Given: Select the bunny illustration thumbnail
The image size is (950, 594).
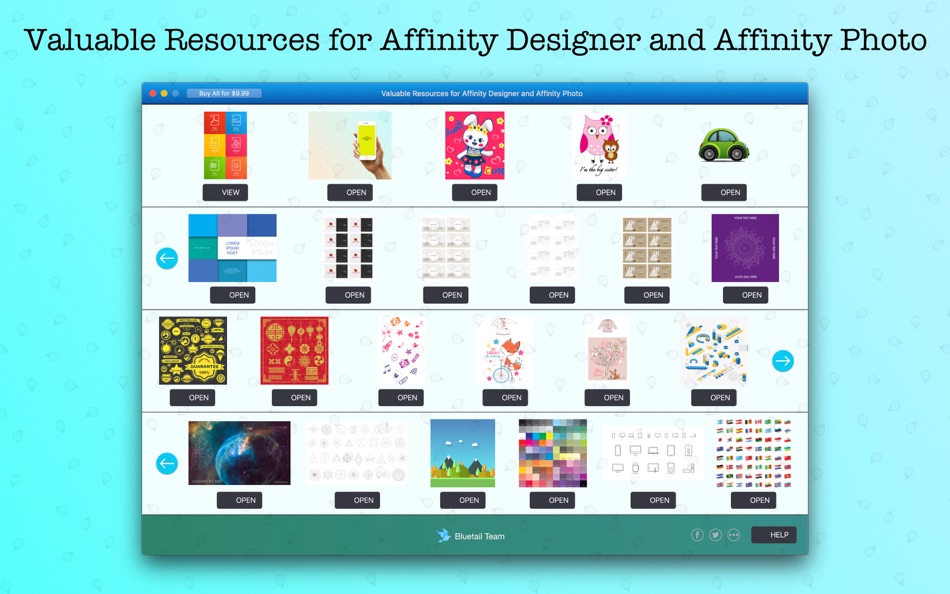Looking at the screenshot, I should pos(475,145).
